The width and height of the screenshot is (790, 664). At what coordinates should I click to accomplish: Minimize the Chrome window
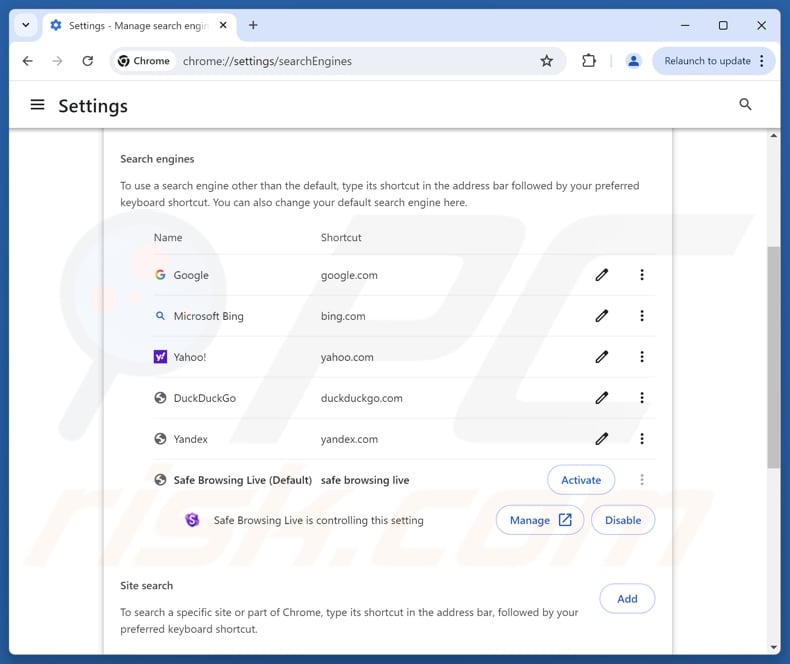685,25
